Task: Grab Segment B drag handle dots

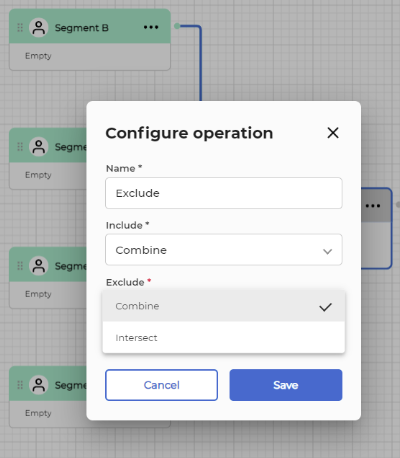Action: pyautogui.click(x=20, y=28)
